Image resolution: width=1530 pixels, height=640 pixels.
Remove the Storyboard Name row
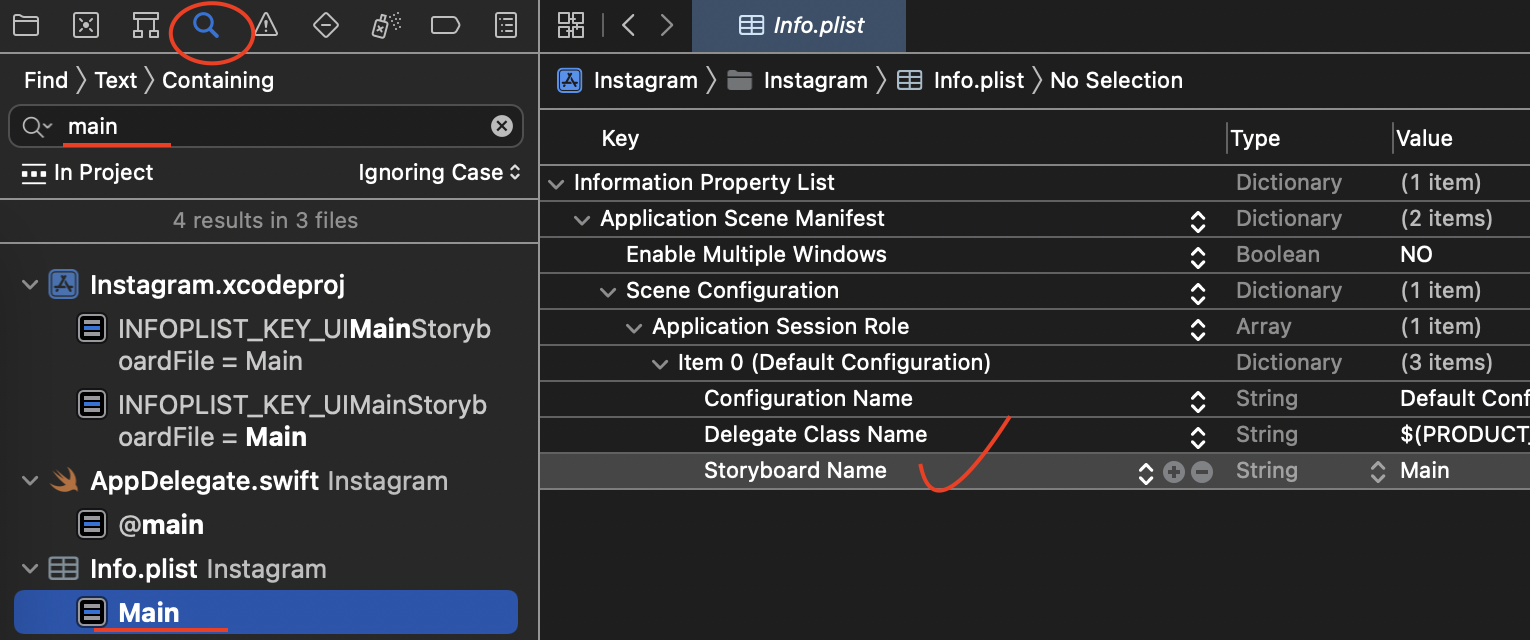[1202, 472]
